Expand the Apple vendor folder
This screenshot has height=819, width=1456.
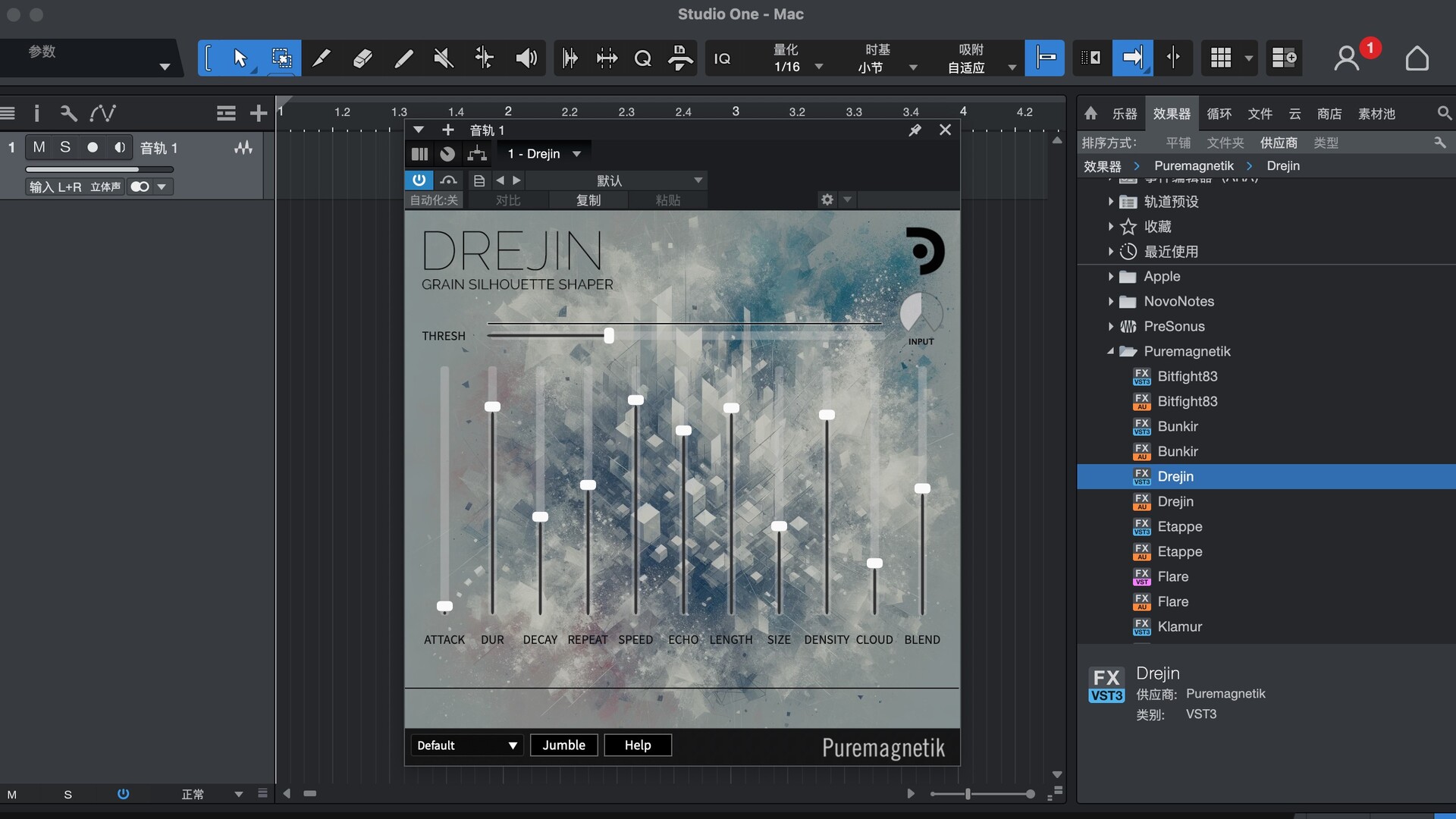(x=1110, y=277)
